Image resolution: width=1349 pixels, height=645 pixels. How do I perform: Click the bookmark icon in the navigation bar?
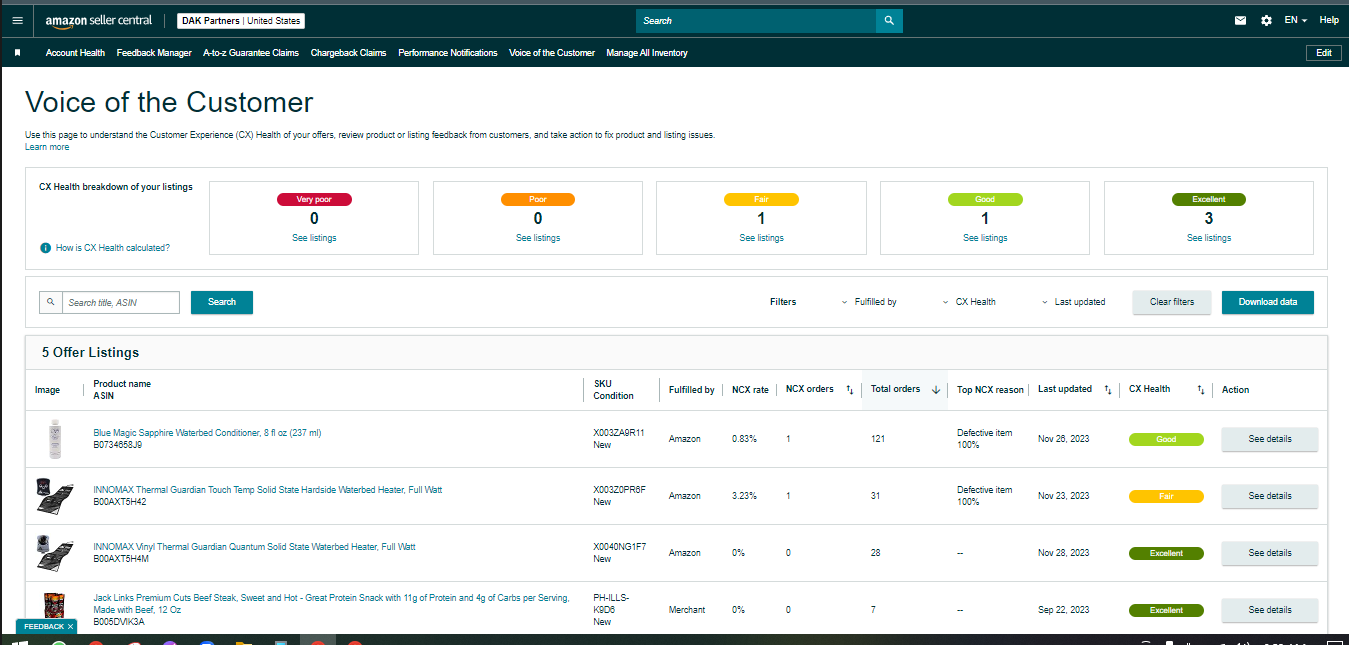tap(17, 53)
